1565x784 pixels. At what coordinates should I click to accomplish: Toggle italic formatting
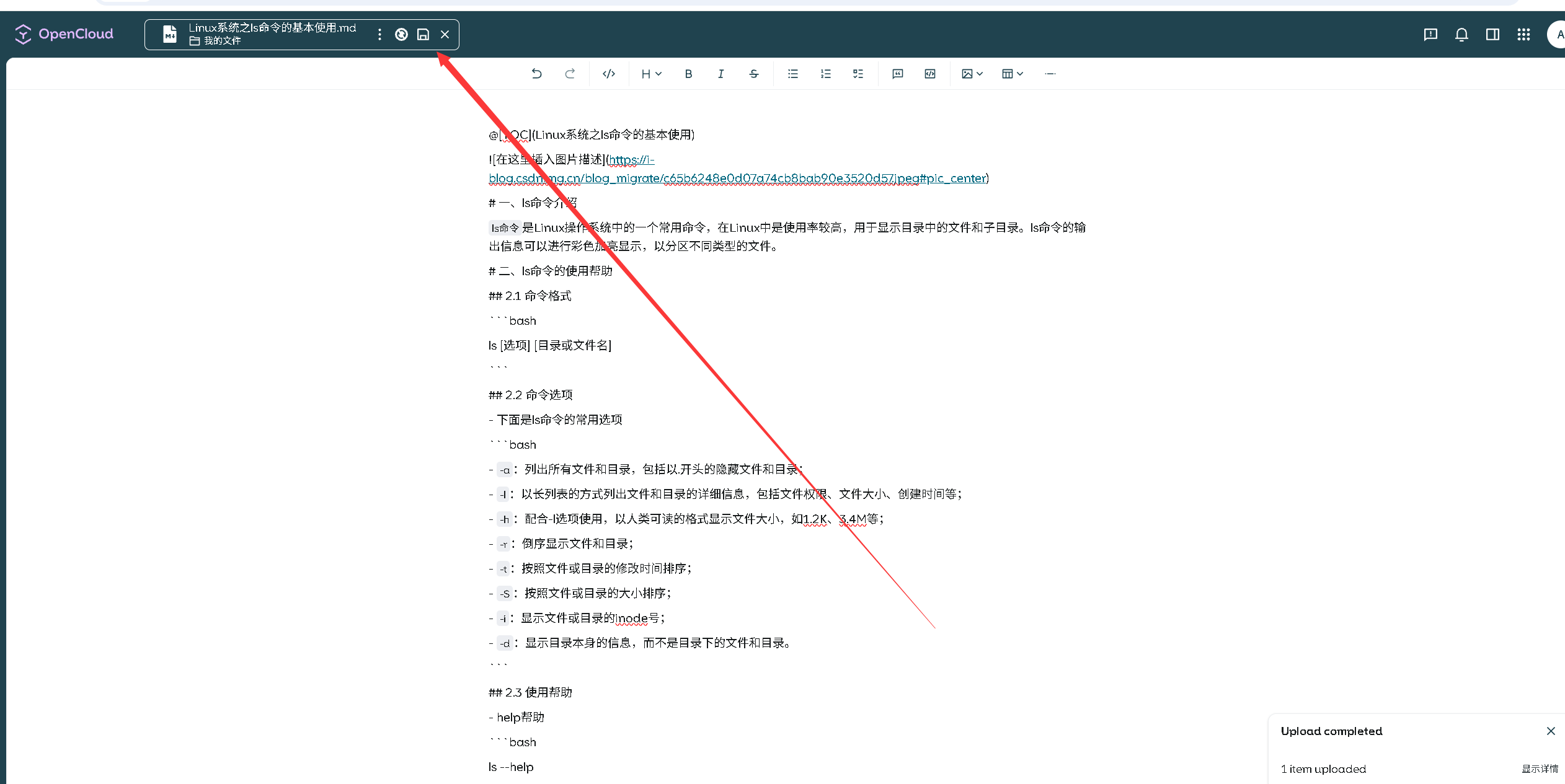(720, 74)
